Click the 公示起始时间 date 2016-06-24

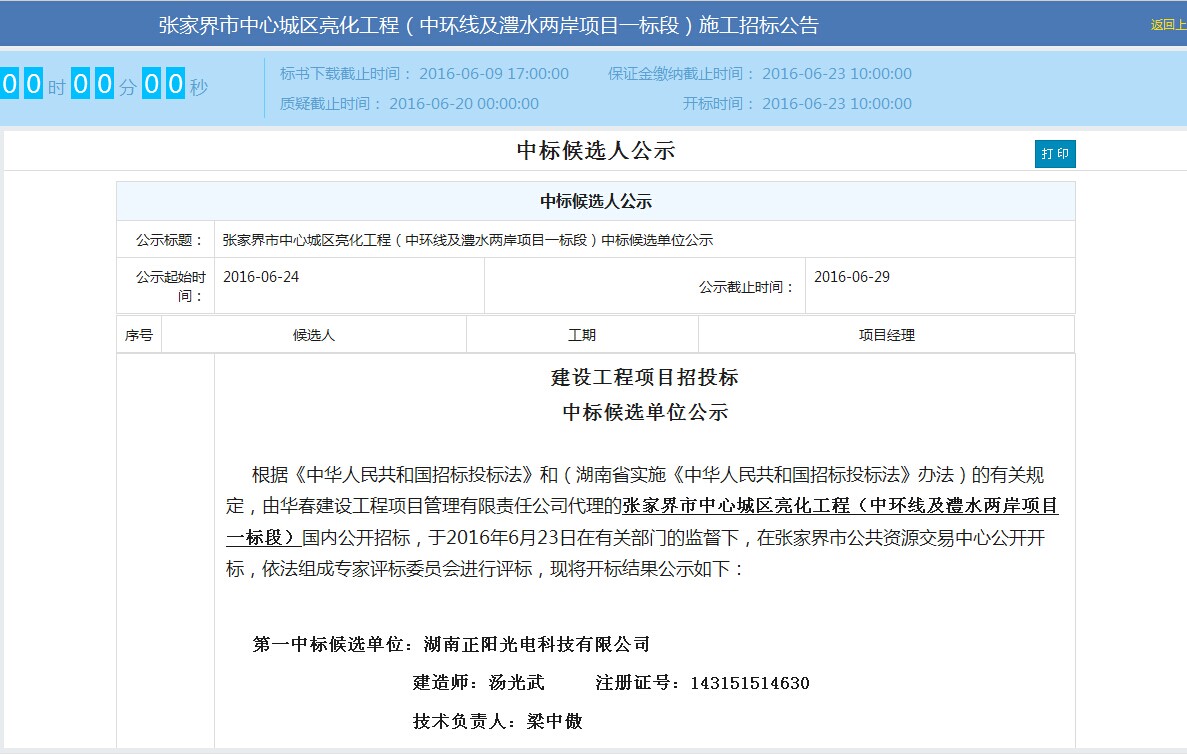[261, 277]
